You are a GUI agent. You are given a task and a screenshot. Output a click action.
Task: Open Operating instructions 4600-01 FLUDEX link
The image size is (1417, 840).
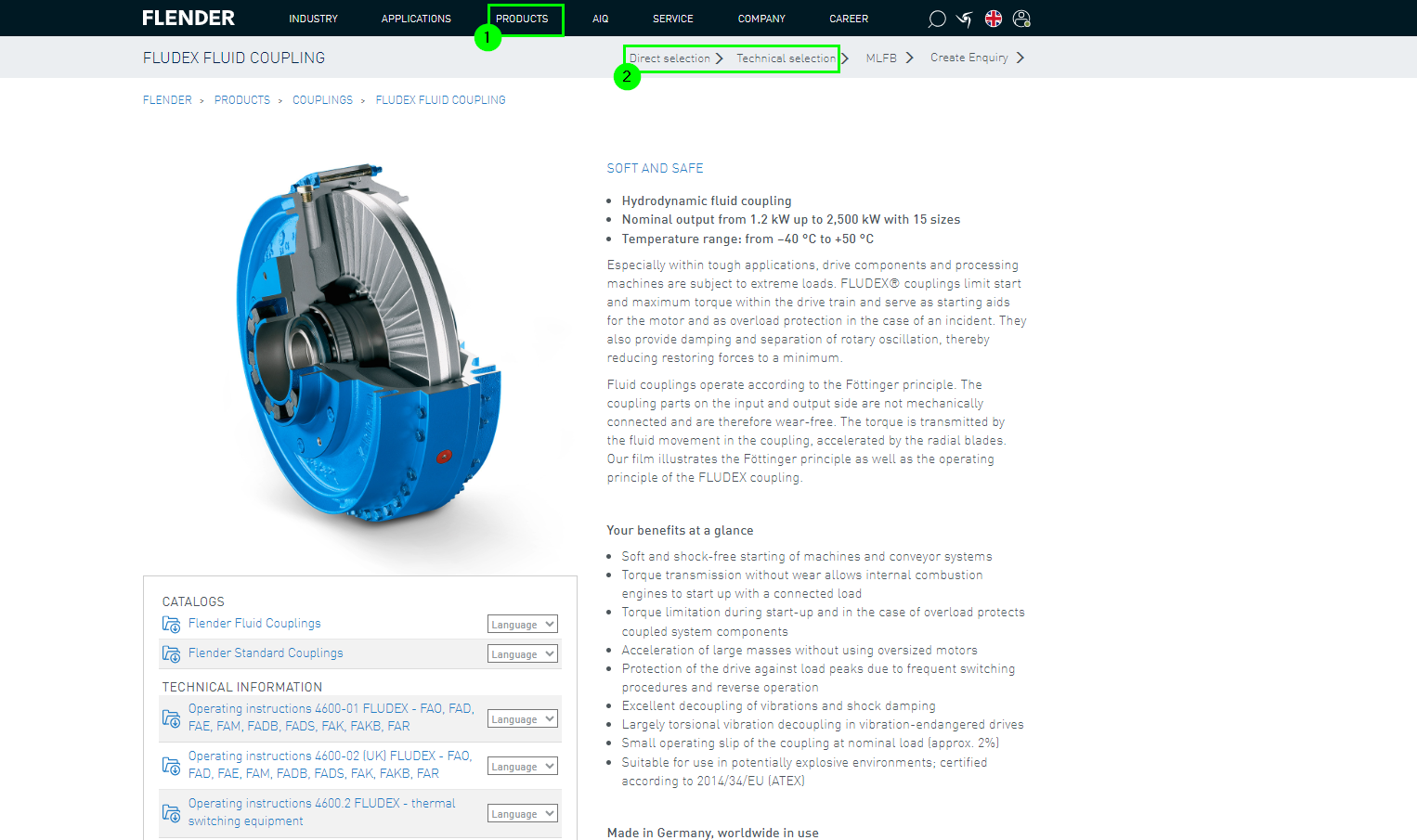tap(331, 717)
